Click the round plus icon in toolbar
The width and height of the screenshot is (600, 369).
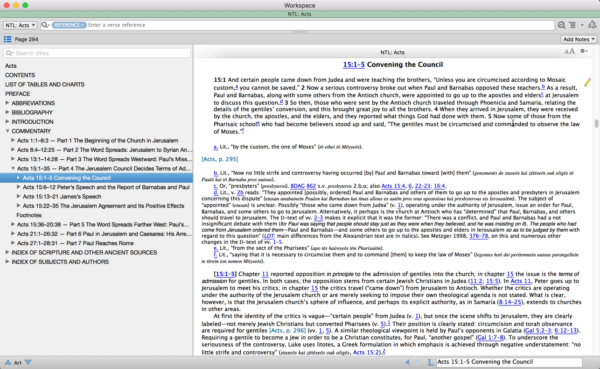point(582,25)
